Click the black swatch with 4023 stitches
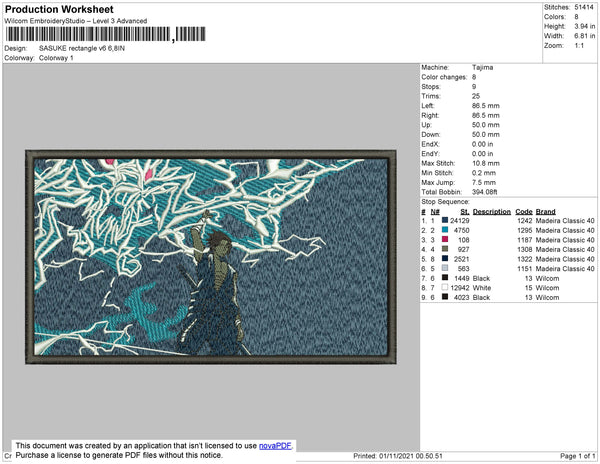Viewport: 600px width, 464px height. pyautogui.click(x=445, y=297)
